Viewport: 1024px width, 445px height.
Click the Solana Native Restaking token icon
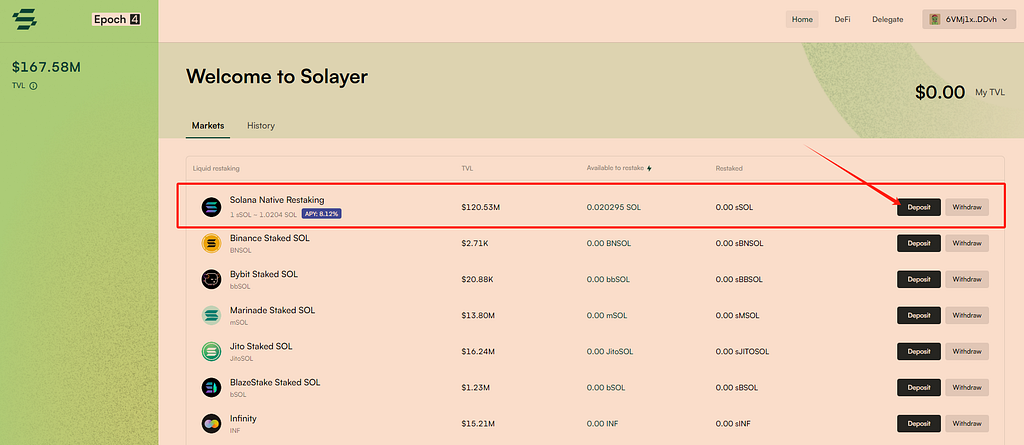click(211, 207)
